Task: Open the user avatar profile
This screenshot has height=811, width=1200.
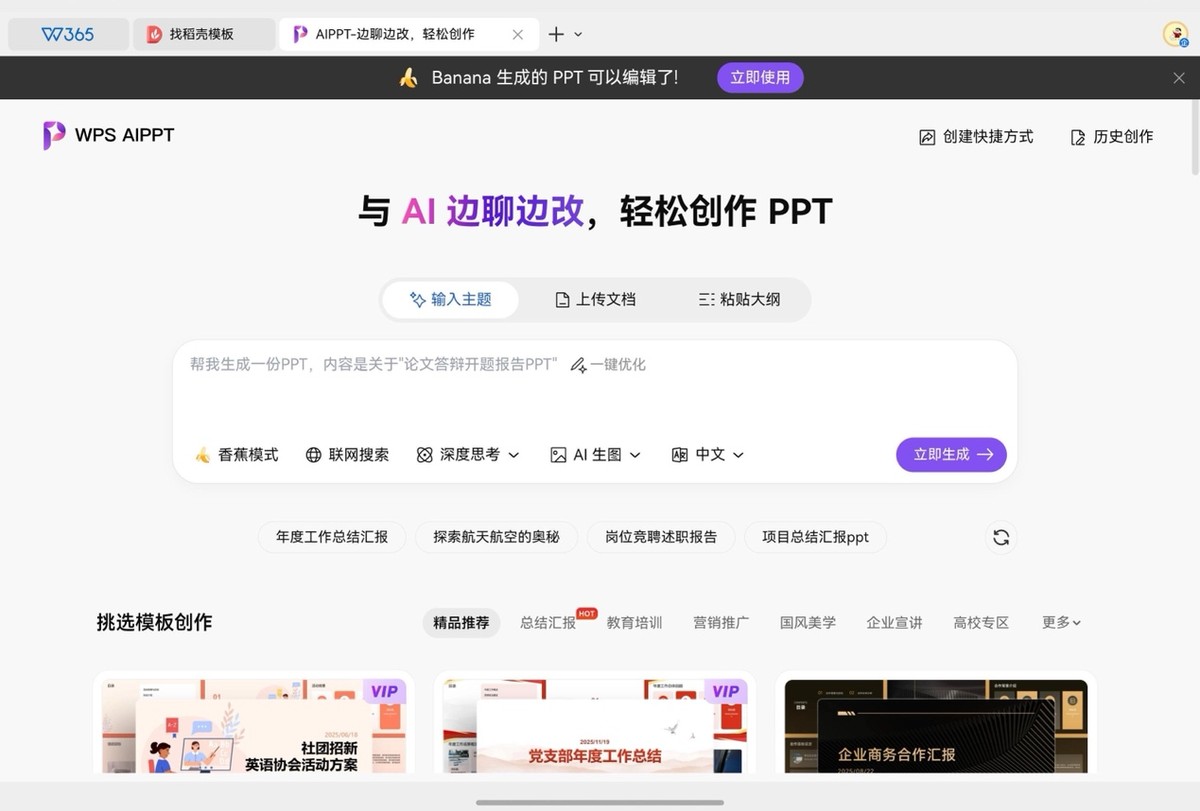Action: (1175, 34)
